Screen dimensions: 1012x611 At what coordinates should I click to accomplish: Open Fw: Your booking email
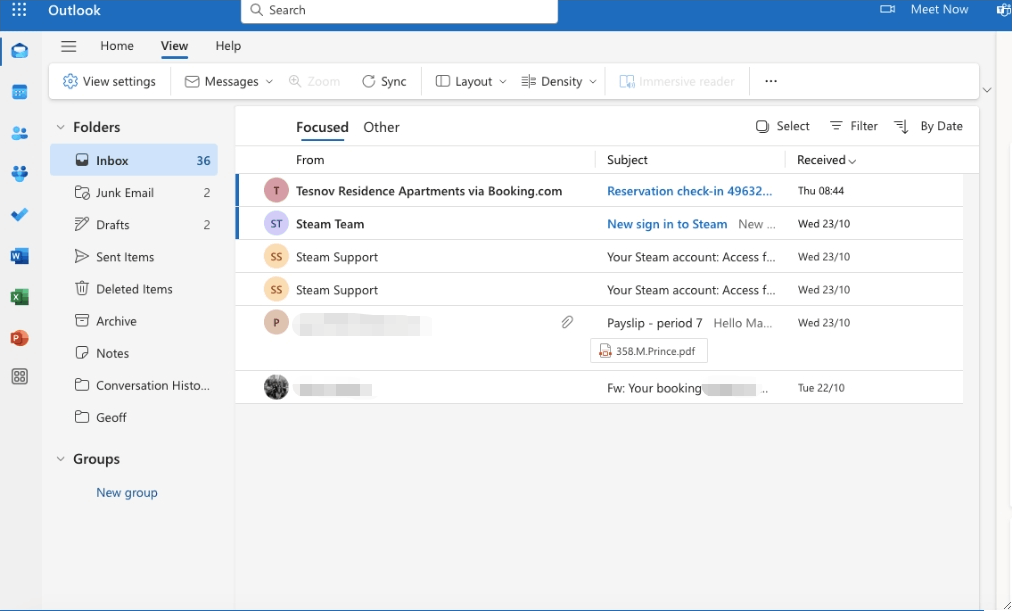(599, 388)
